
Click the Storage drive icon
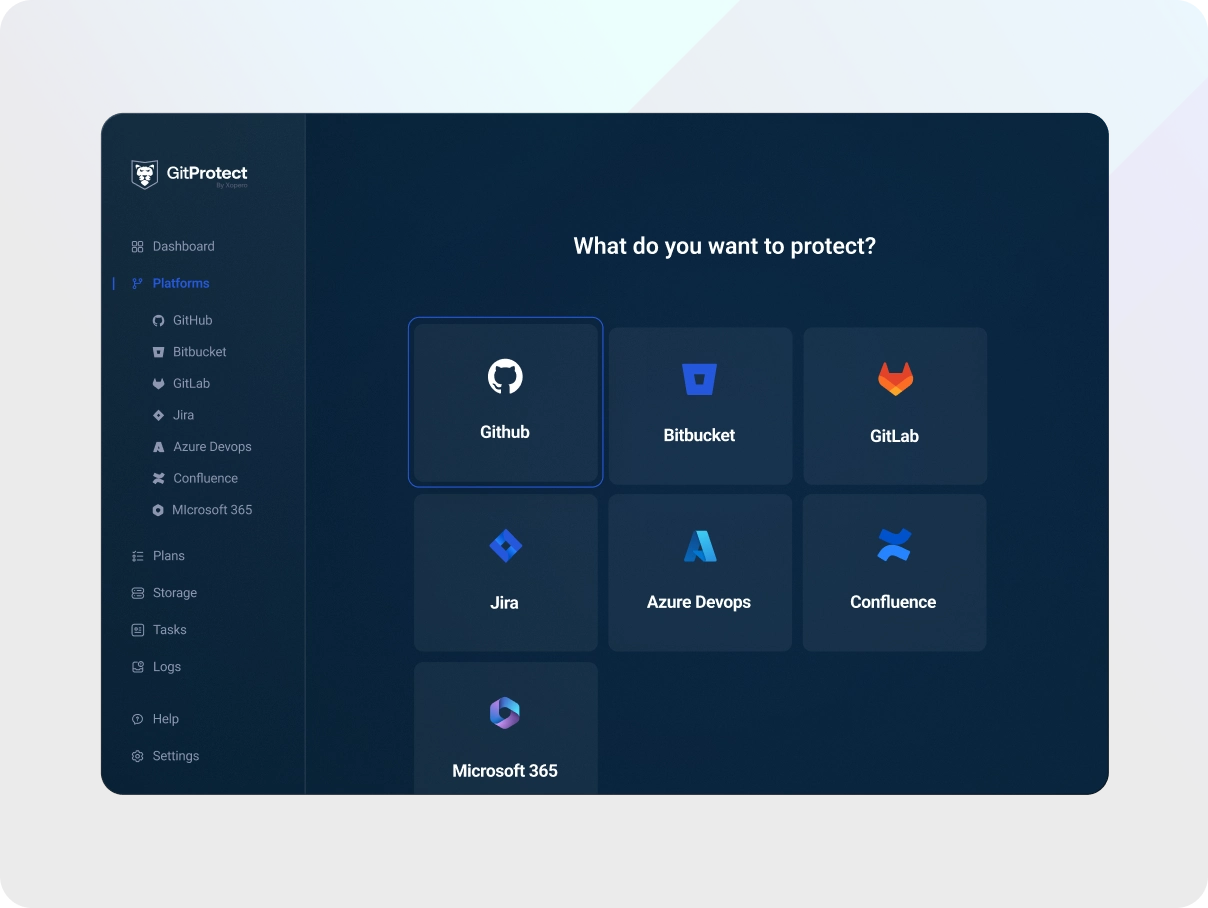[138, 593]
